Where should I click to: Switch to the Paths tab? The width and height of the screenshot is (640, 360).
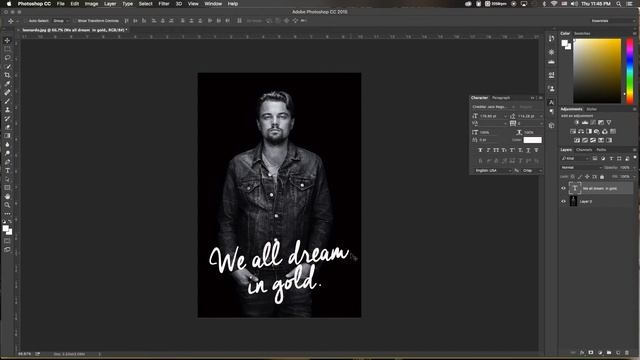tap(601, 150)
